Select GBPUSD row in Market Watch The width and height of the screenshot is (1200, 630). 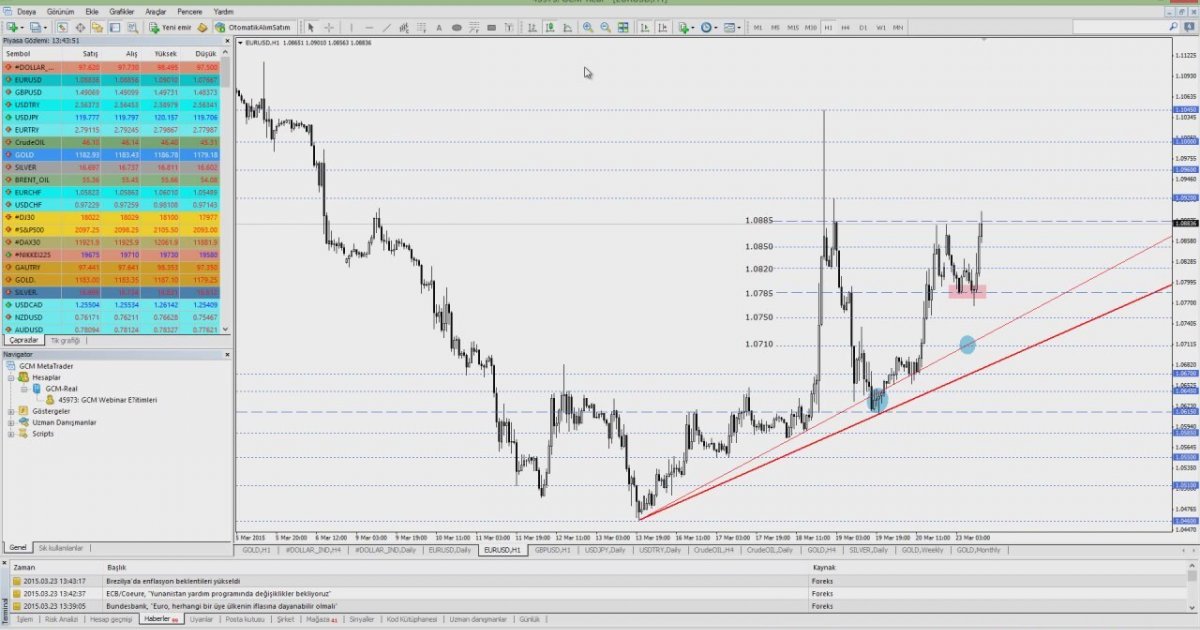pos(110,92)
